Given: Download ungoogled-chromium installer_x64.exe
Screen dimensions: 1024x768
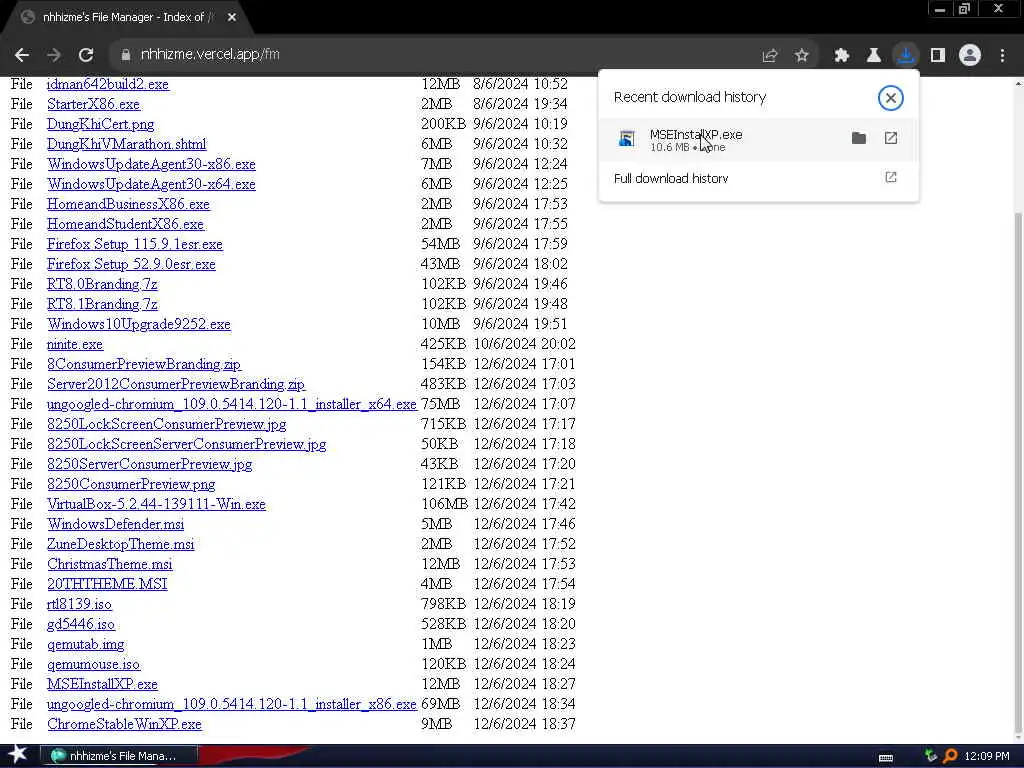Looking at the screenshot, I should coord(231,404).
